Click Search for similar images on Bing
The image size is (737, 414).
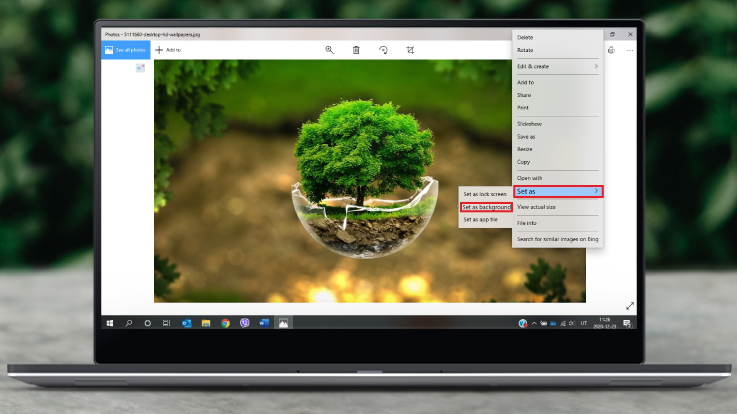point(556,239)
